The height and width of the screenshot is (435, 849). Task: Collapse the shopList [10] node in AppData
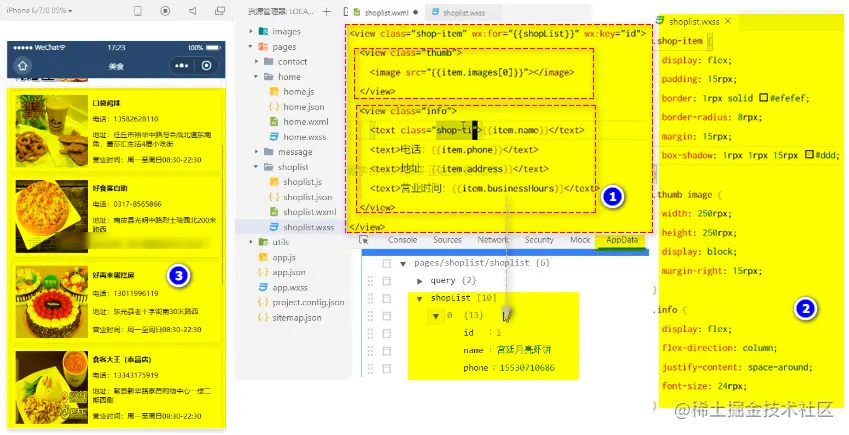(420, 298)
